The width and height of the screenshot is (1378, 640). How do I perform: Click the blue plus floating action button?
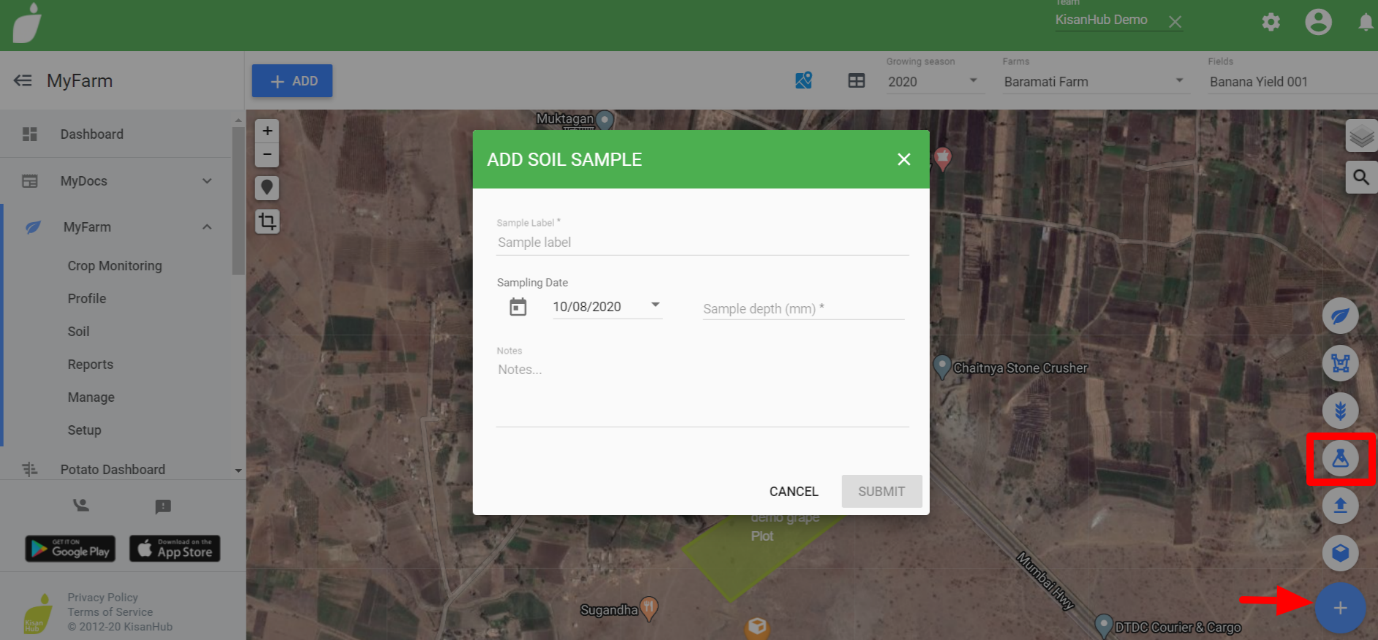coord(1340,608)
